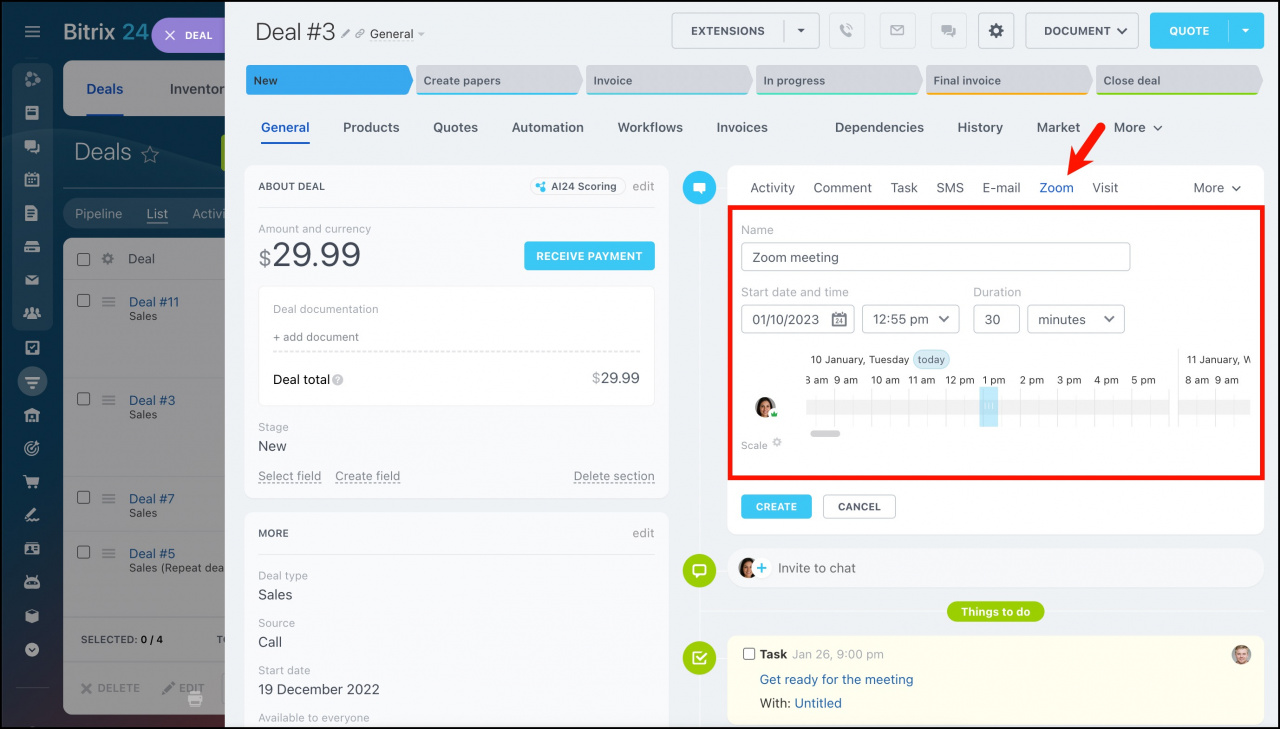1280x729 pixels.
Task: Click the Create button for Zoom meeting
Action: click(x=776, y=507)
